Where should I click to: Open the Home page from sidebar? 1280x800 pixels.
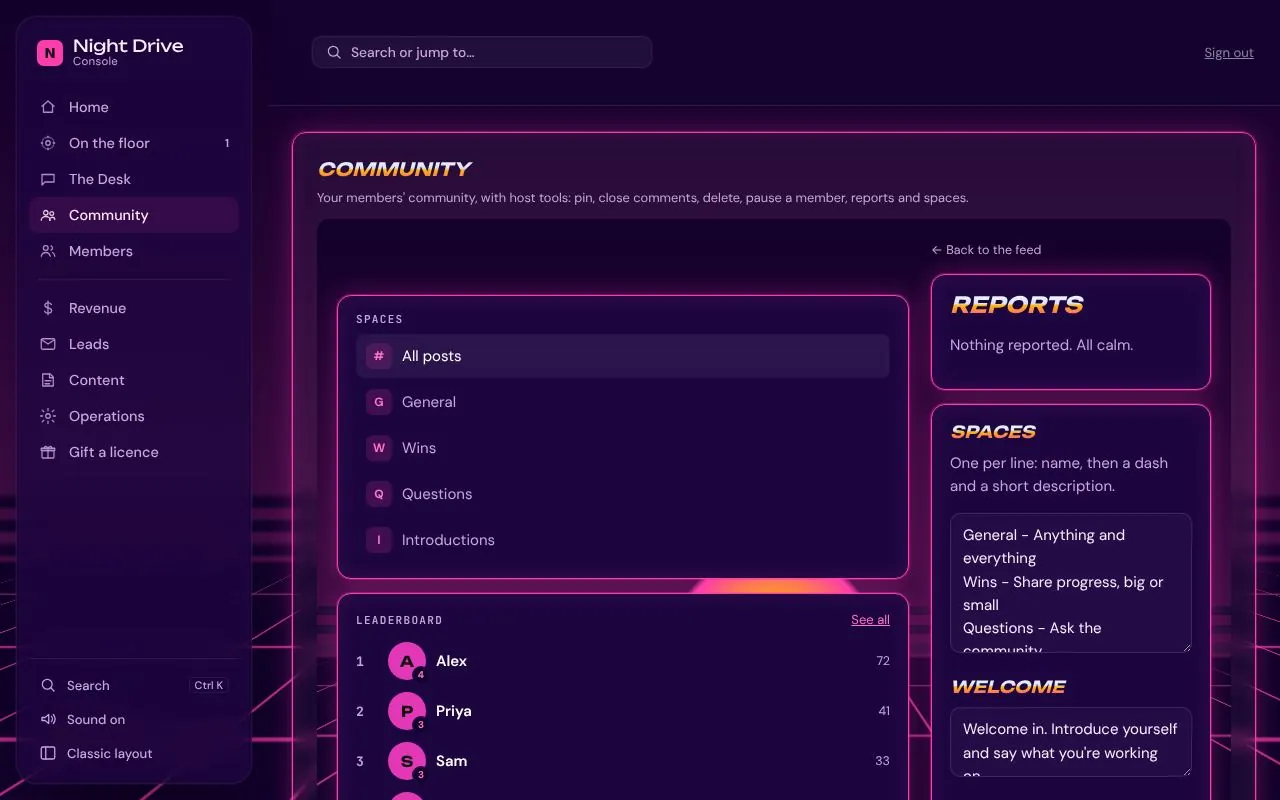(x=134, y=107)
